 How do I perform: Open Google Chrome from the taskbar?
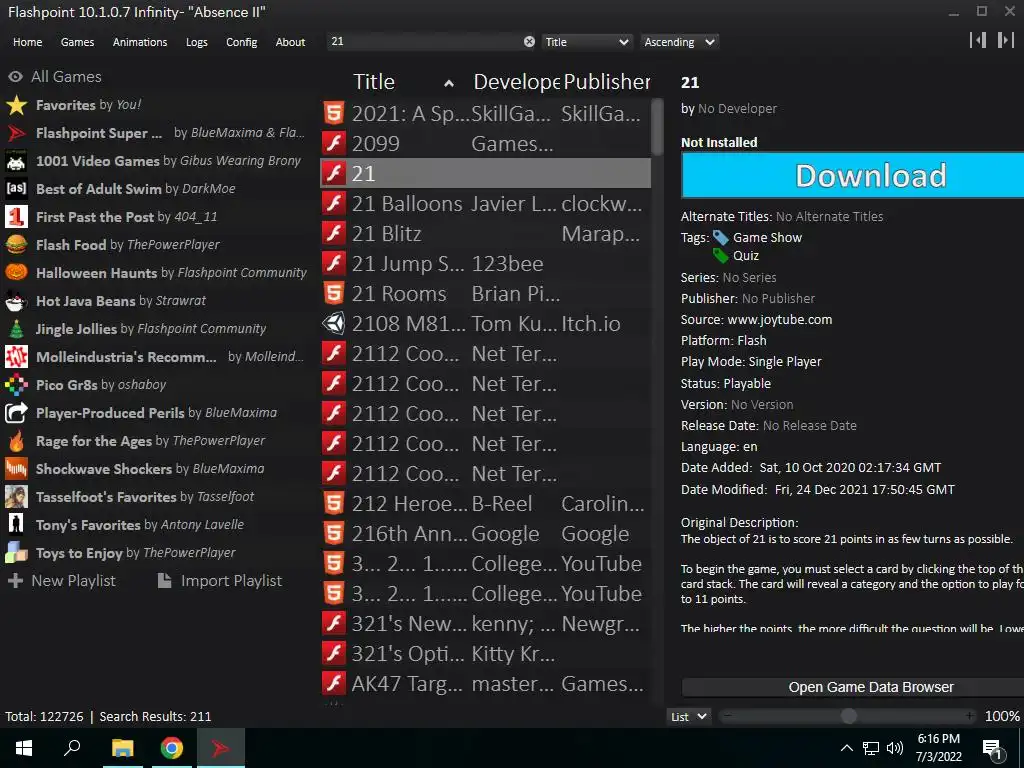pyautogui.click(x=172, y=748)
